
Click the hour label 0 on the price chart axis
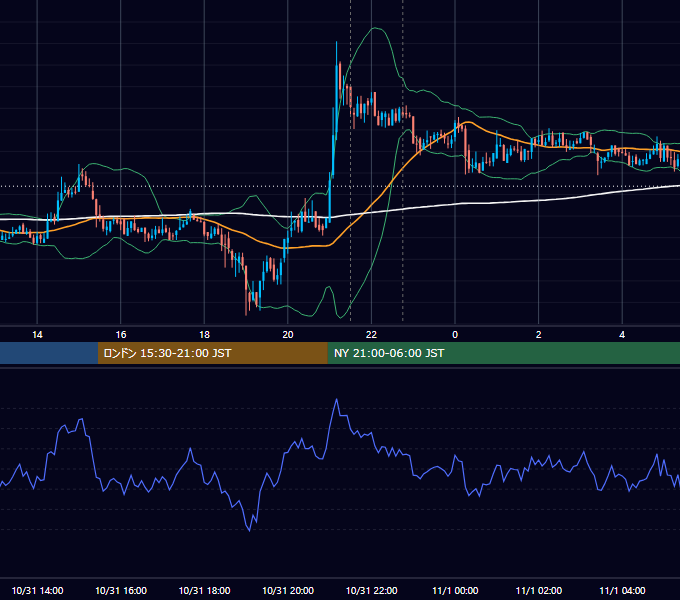pos(455,335)
